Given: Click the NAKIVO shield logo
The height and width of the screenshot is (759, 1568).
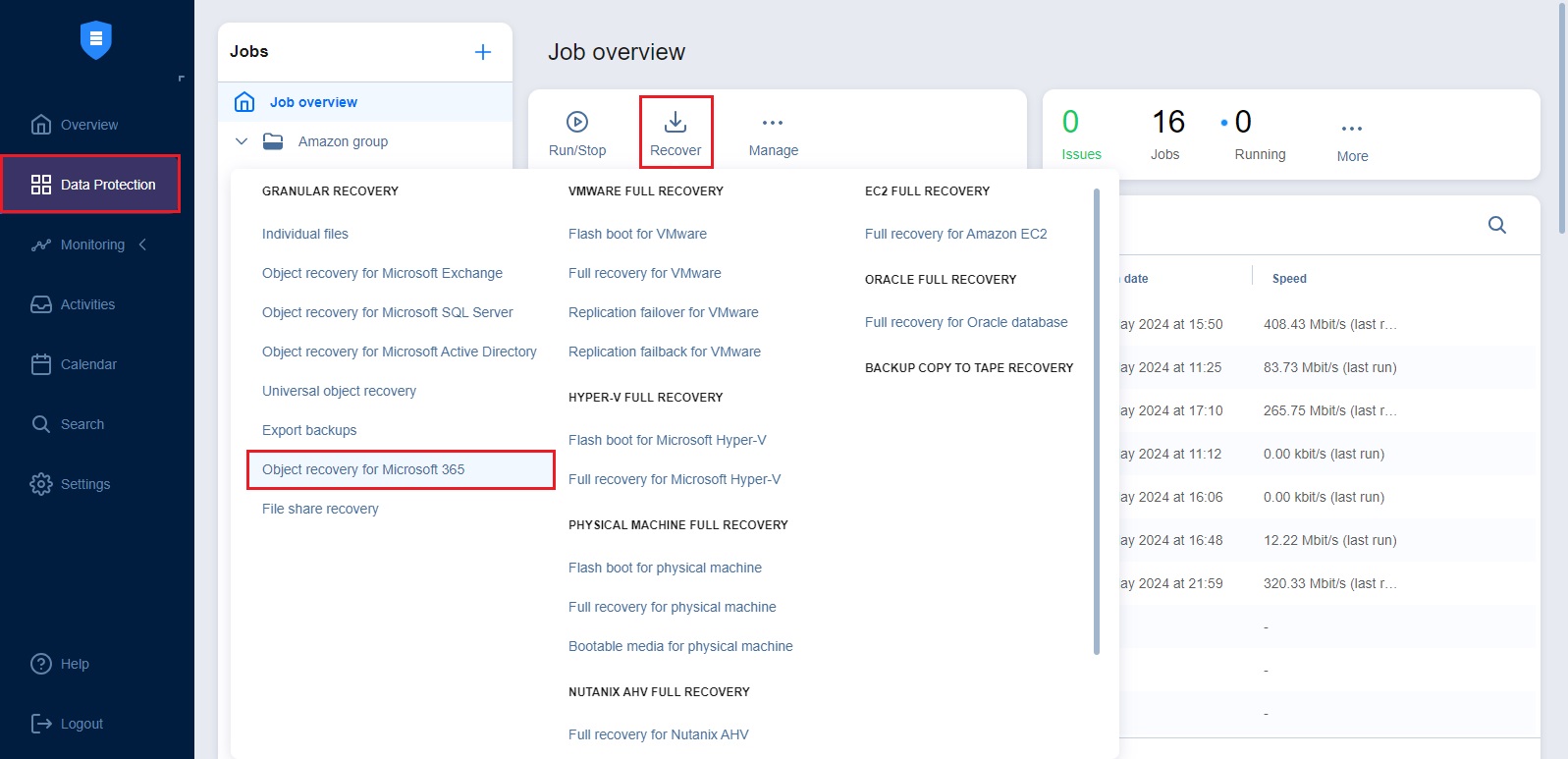Looking at the screenshot, I should point(96,40).
